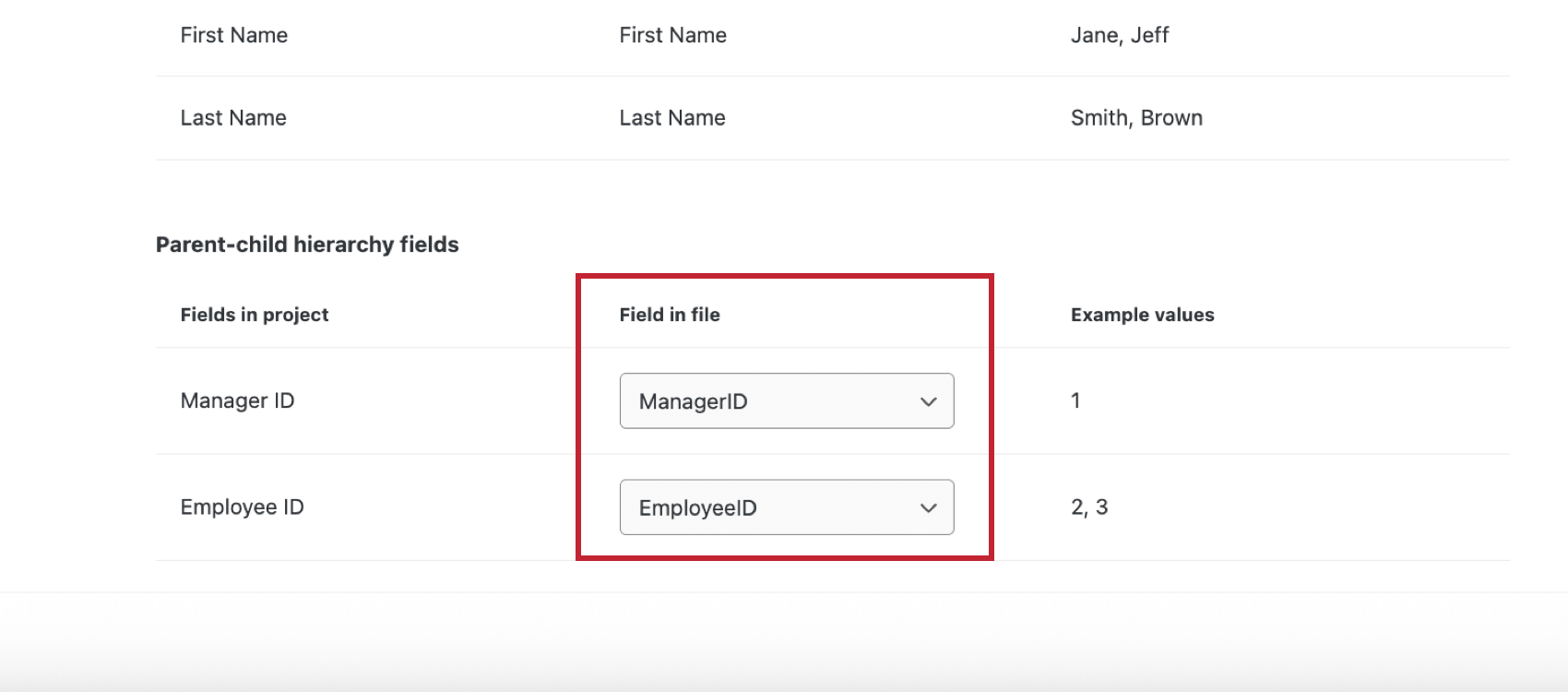
Task: Click the chevron arrow beside ManagerID
Action: click(x=929, y=401)
